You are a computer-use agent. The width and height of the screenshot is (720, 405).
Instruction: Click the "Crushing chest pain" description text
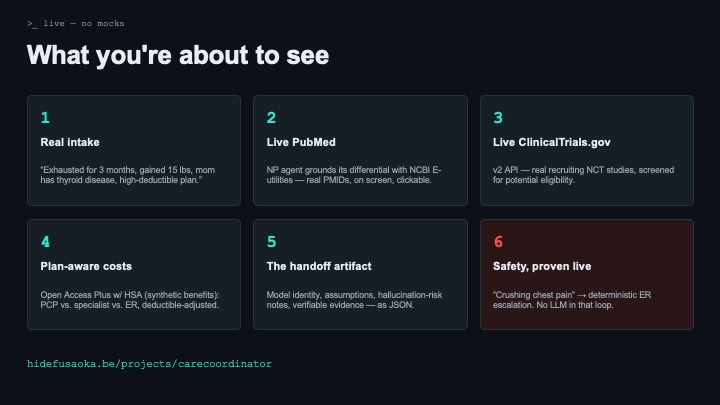click(572, 300)
